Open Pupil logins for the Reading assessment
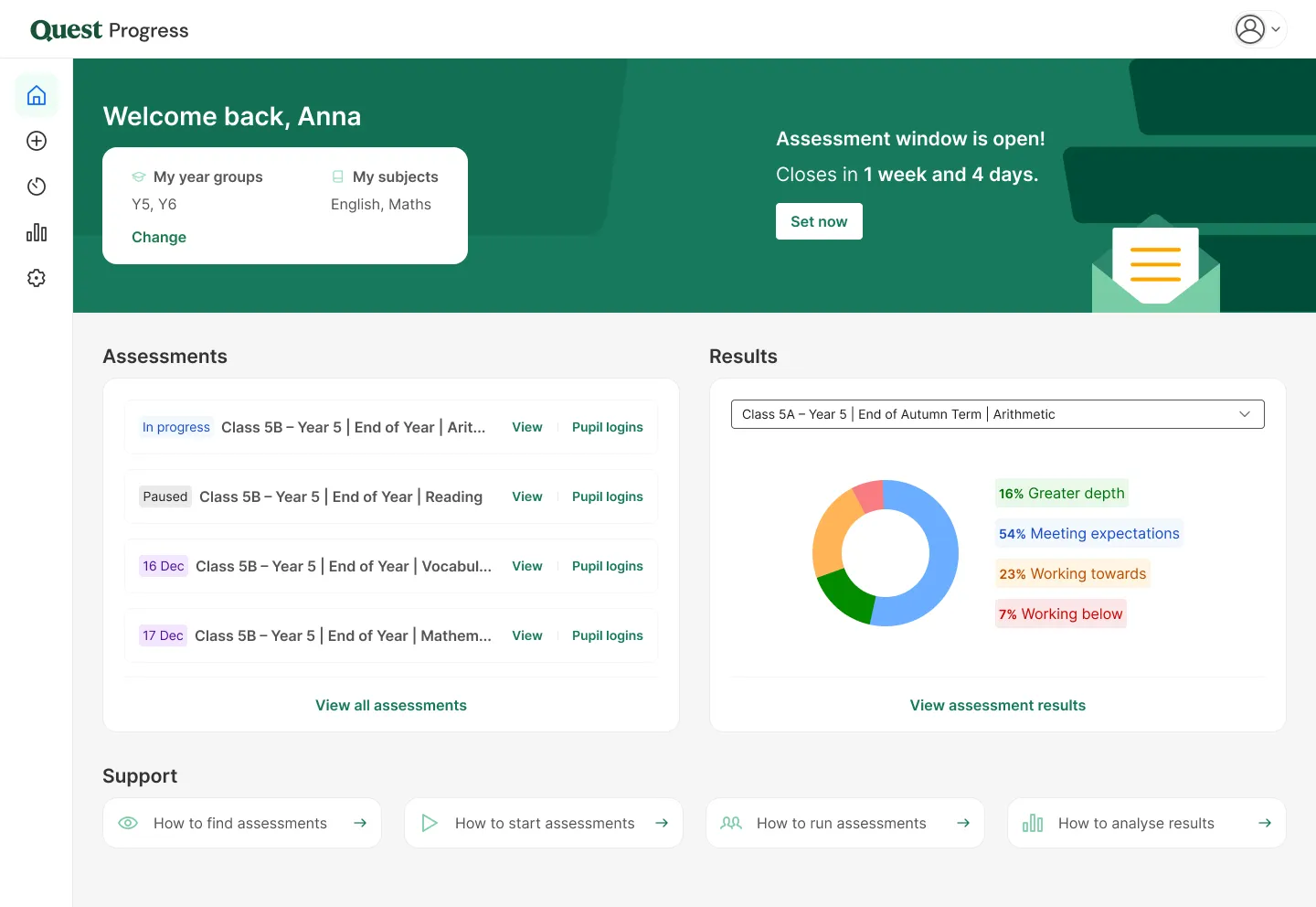Viewport: 1316px width, 907px height. tap(607, 496)
